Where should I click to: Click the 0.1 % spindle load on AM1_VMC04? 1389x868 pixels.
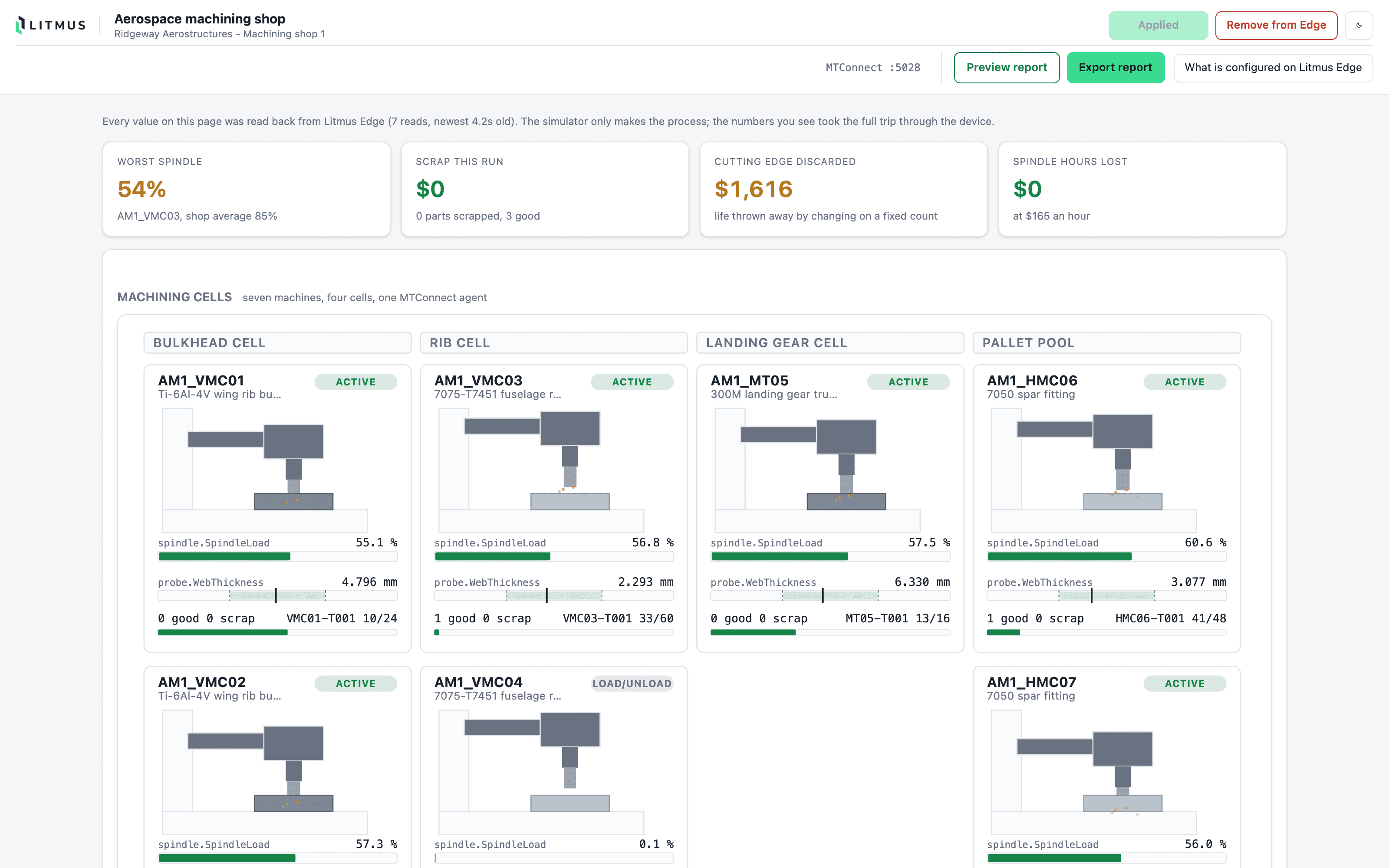coord(656,844)
